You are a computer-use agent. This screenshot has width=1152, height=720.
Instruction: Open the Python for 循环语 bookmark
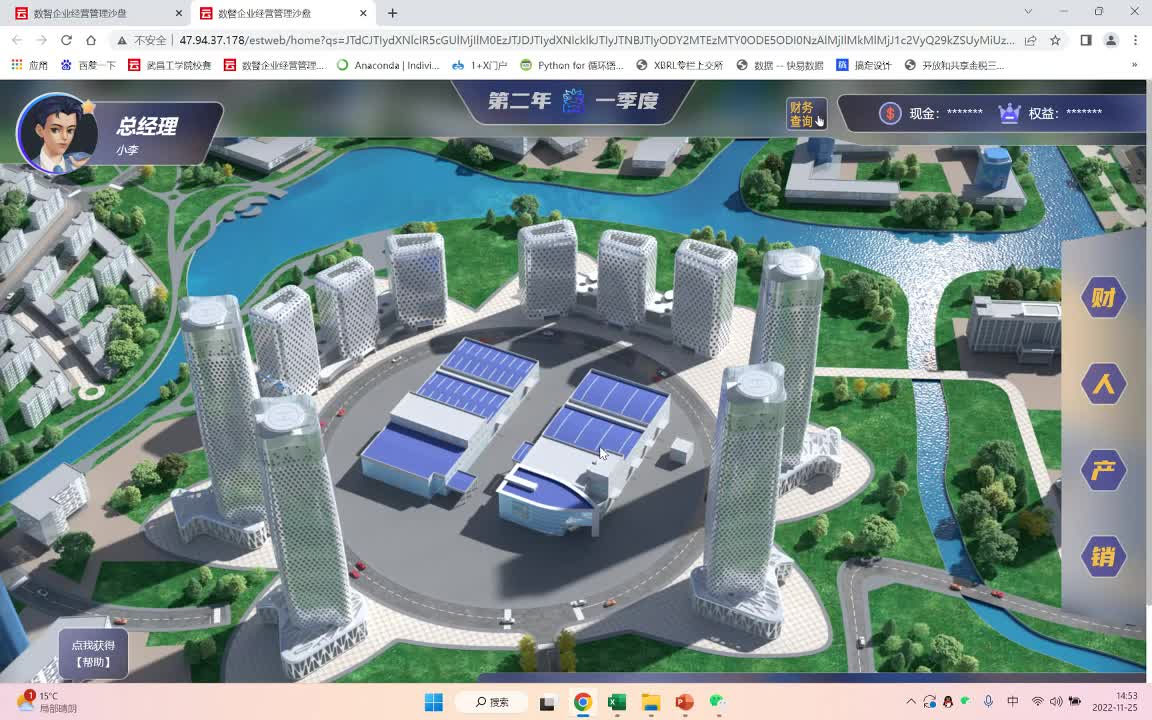coord(572,65)
